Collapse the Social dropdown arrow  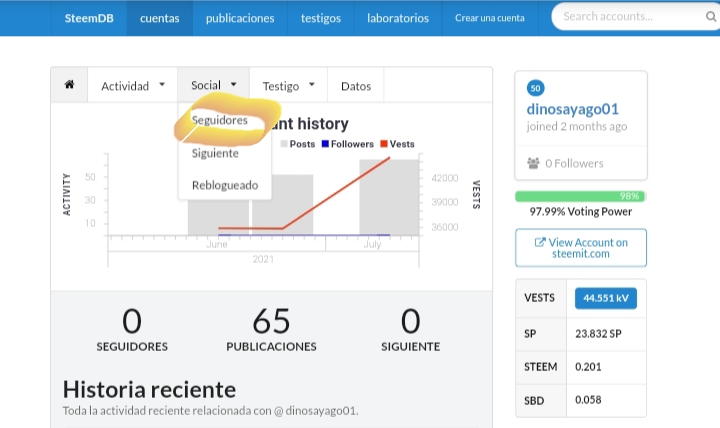[x=233, y=84]
